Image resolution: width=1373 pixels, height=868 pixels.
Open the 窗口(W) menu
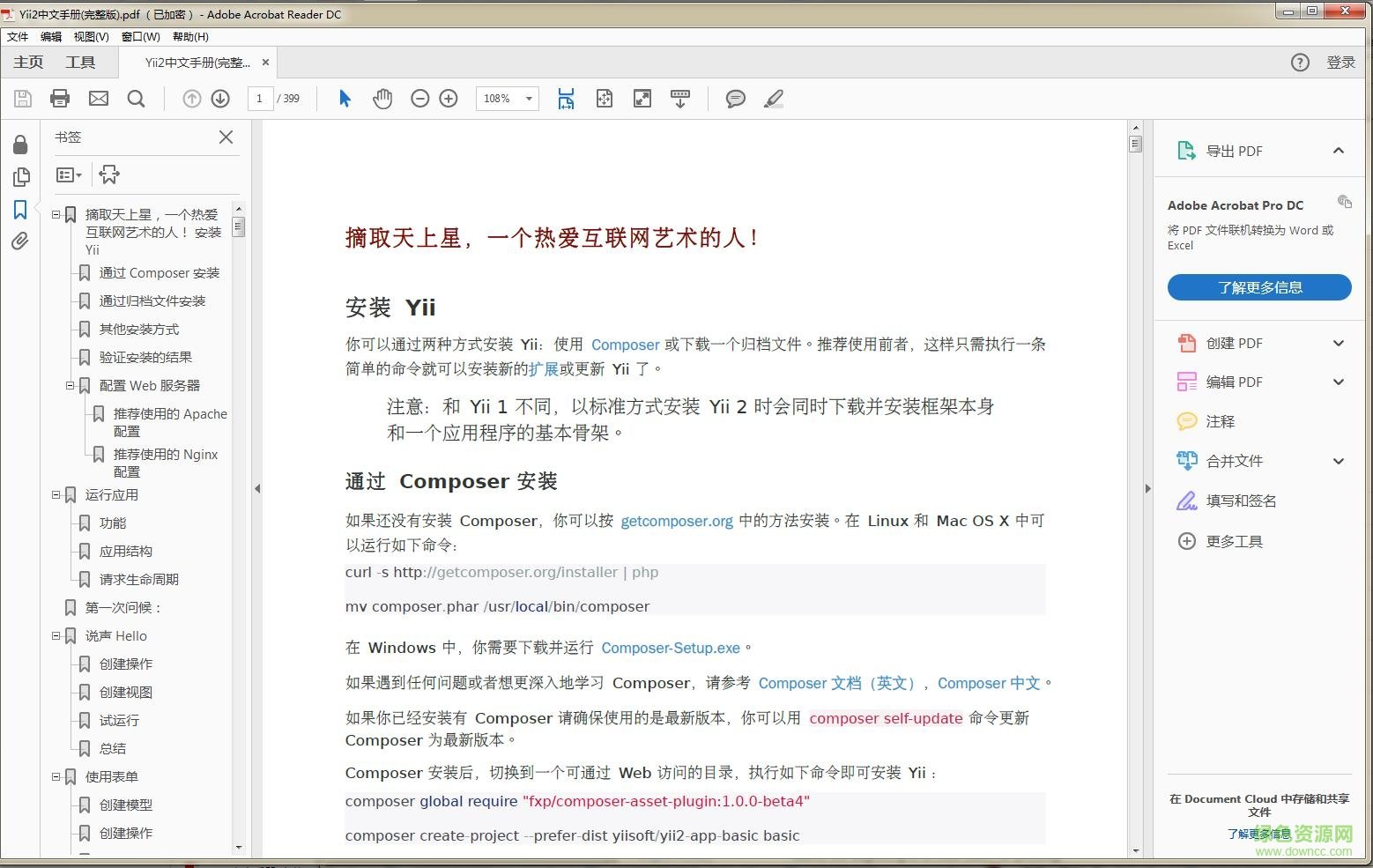pos(141,37)
